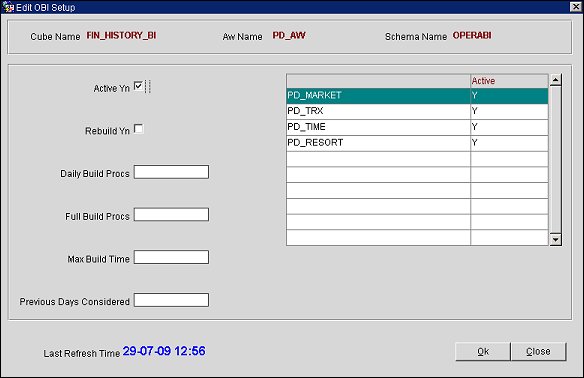Click the Full Build Procs field

coord(171,215)
